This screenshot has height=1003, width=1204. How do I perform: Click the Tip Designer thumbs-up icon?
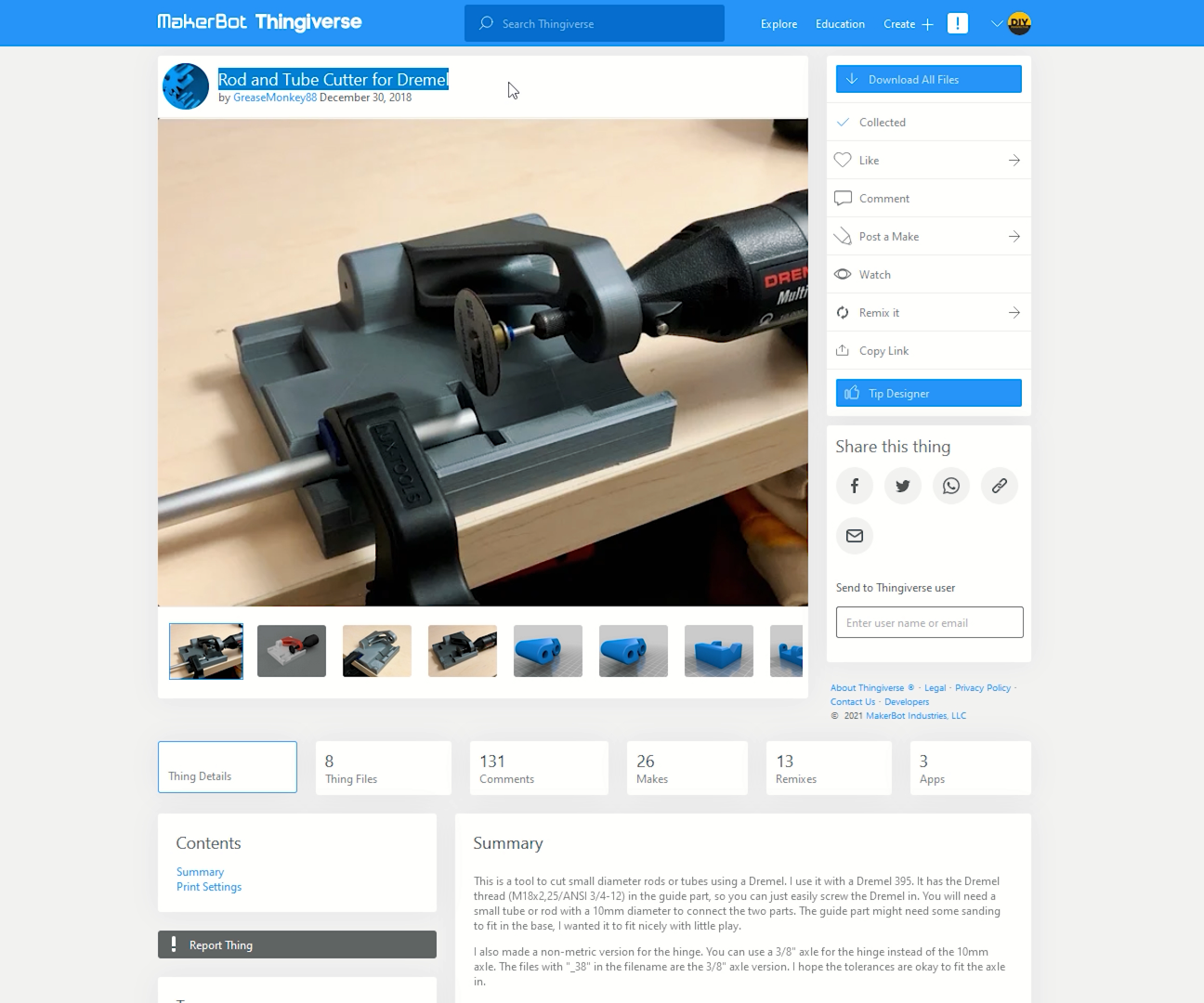click(852, 393)
